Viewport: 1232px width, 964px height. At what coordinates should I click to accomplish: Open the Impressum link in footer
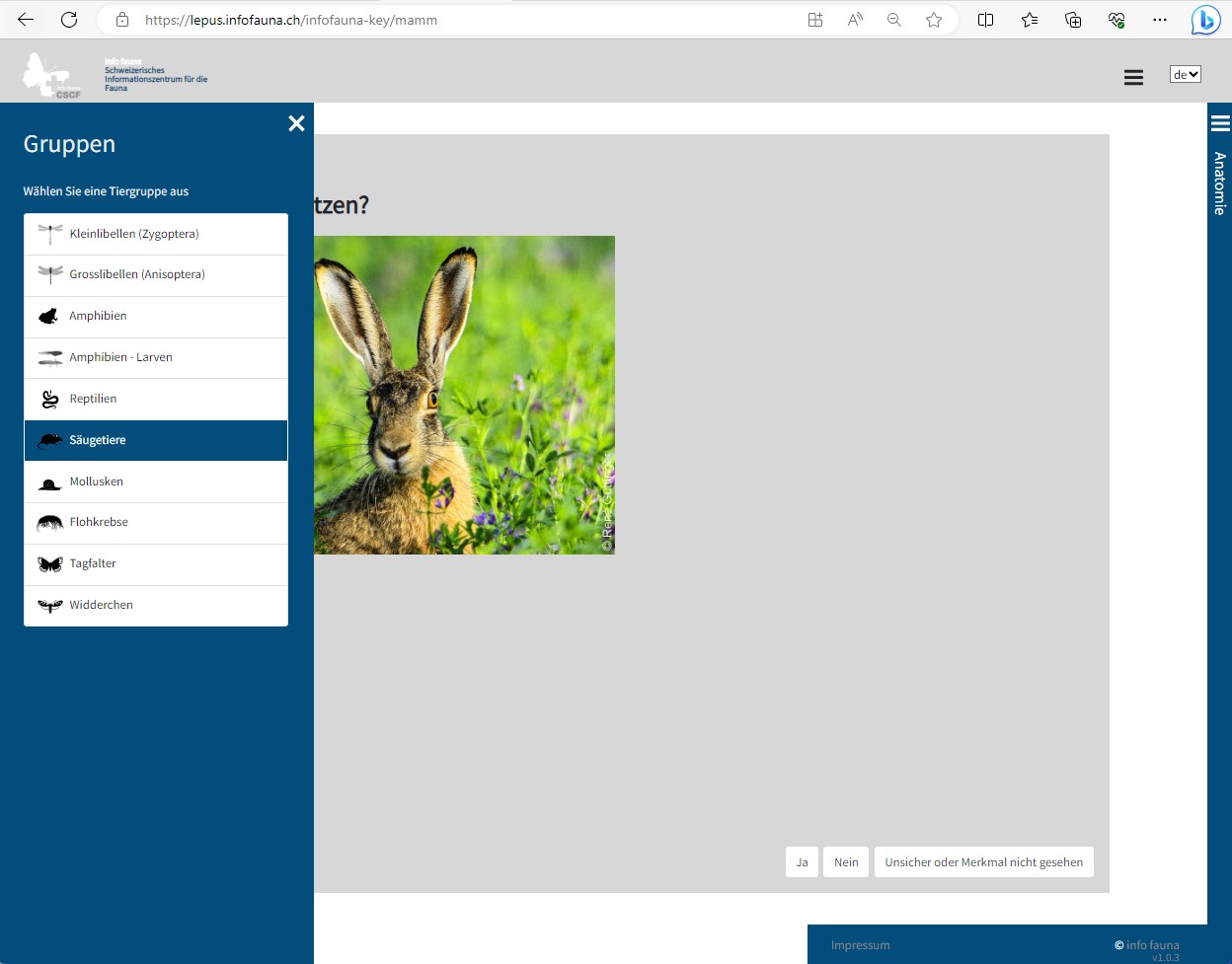[x=860, y=945]
